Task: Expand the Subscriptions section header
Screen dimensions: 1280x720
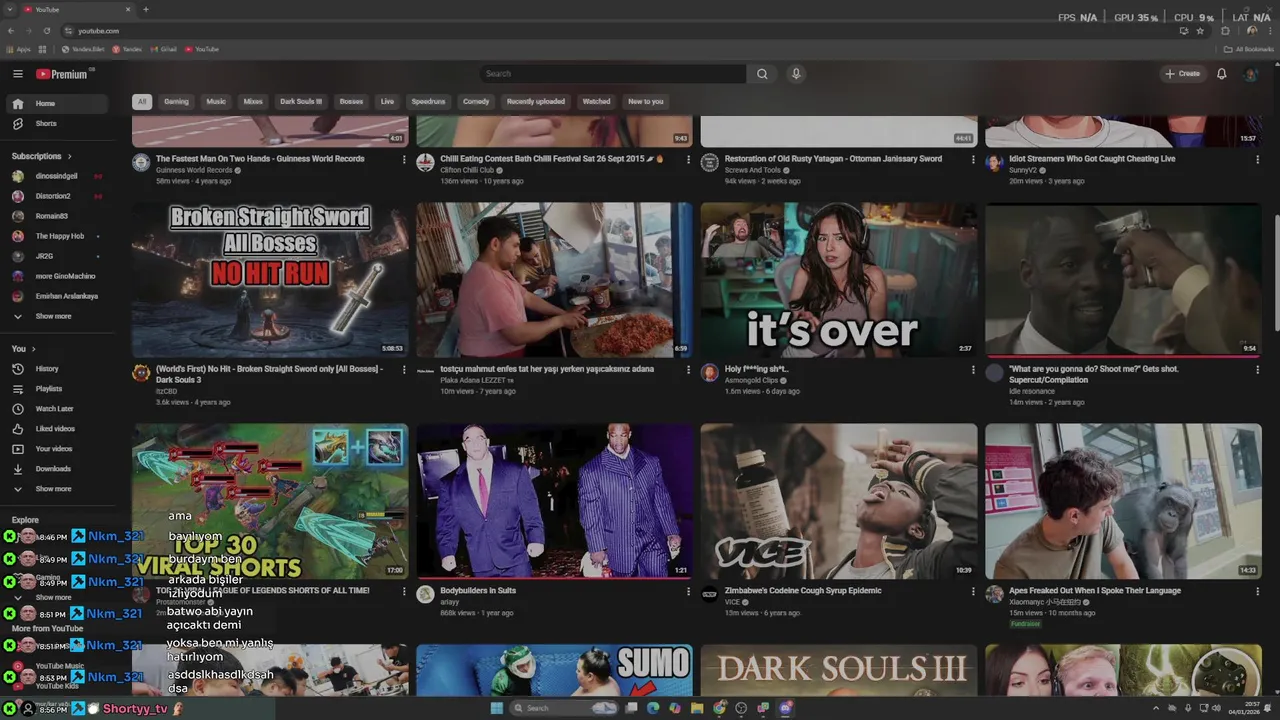Action: click(x=41, y=156)
